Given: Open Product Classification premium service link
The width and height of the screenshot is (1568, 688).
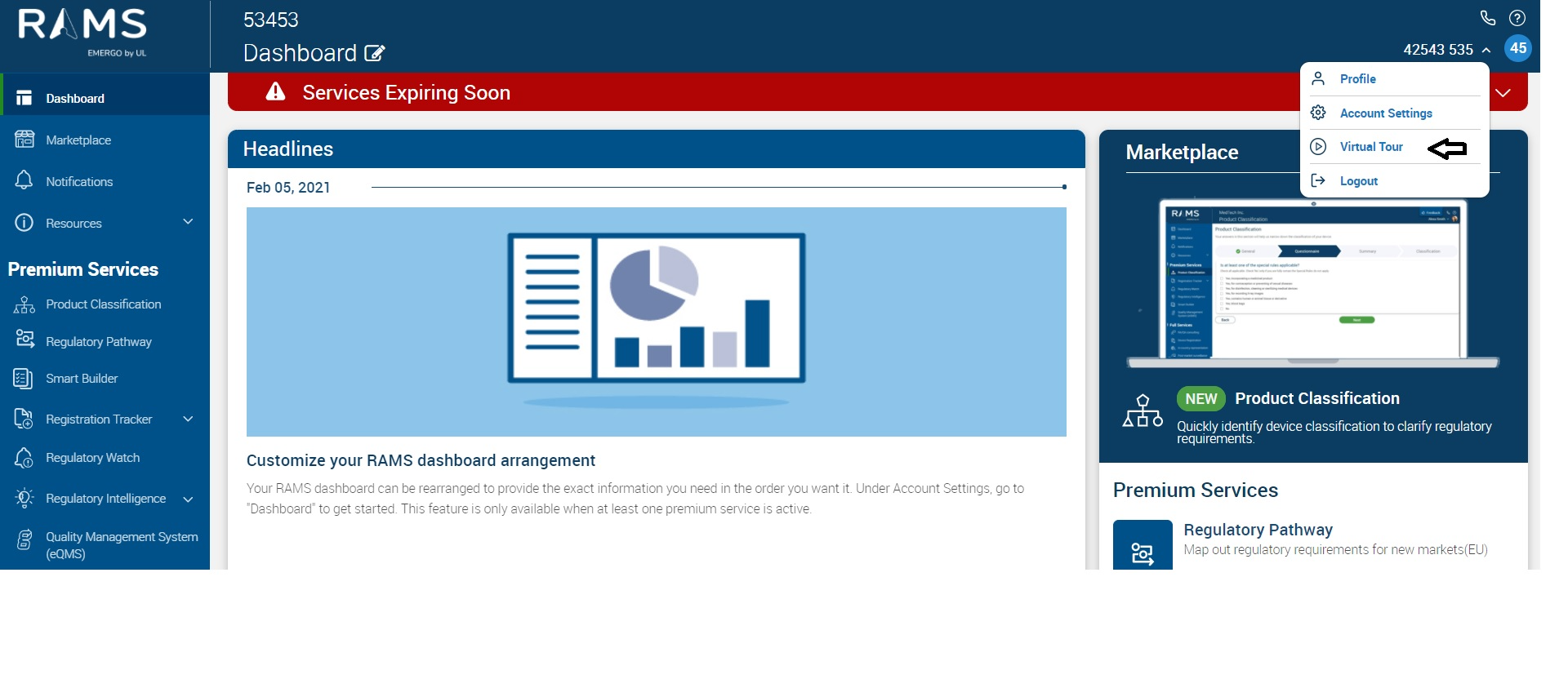Looking at the screenshot, I should coord(104,304).
